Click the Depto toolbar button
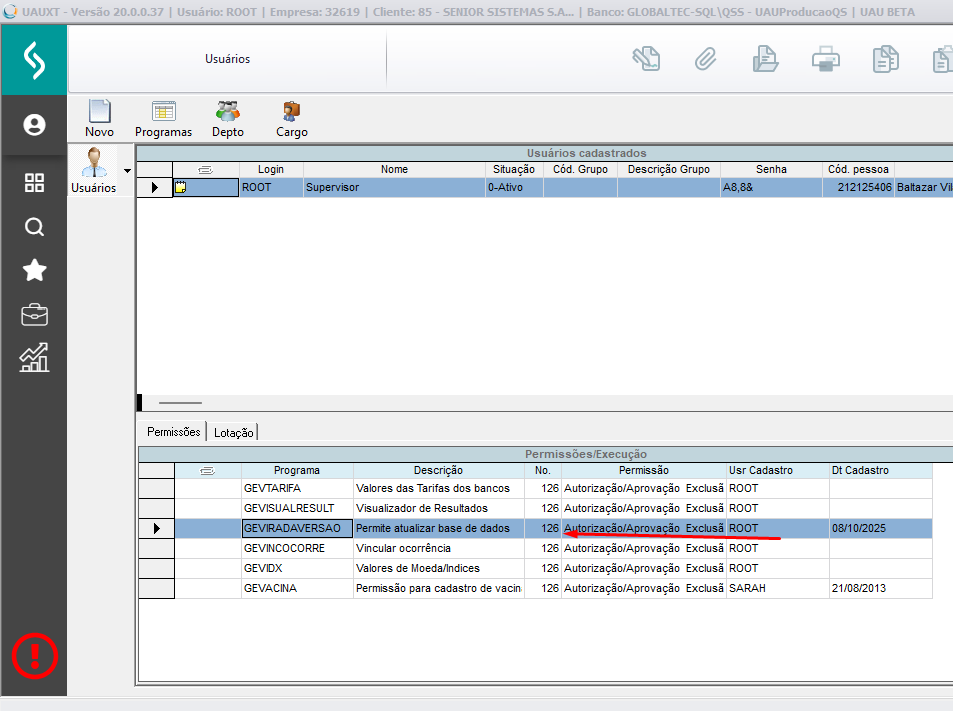 tap(227, 118)
